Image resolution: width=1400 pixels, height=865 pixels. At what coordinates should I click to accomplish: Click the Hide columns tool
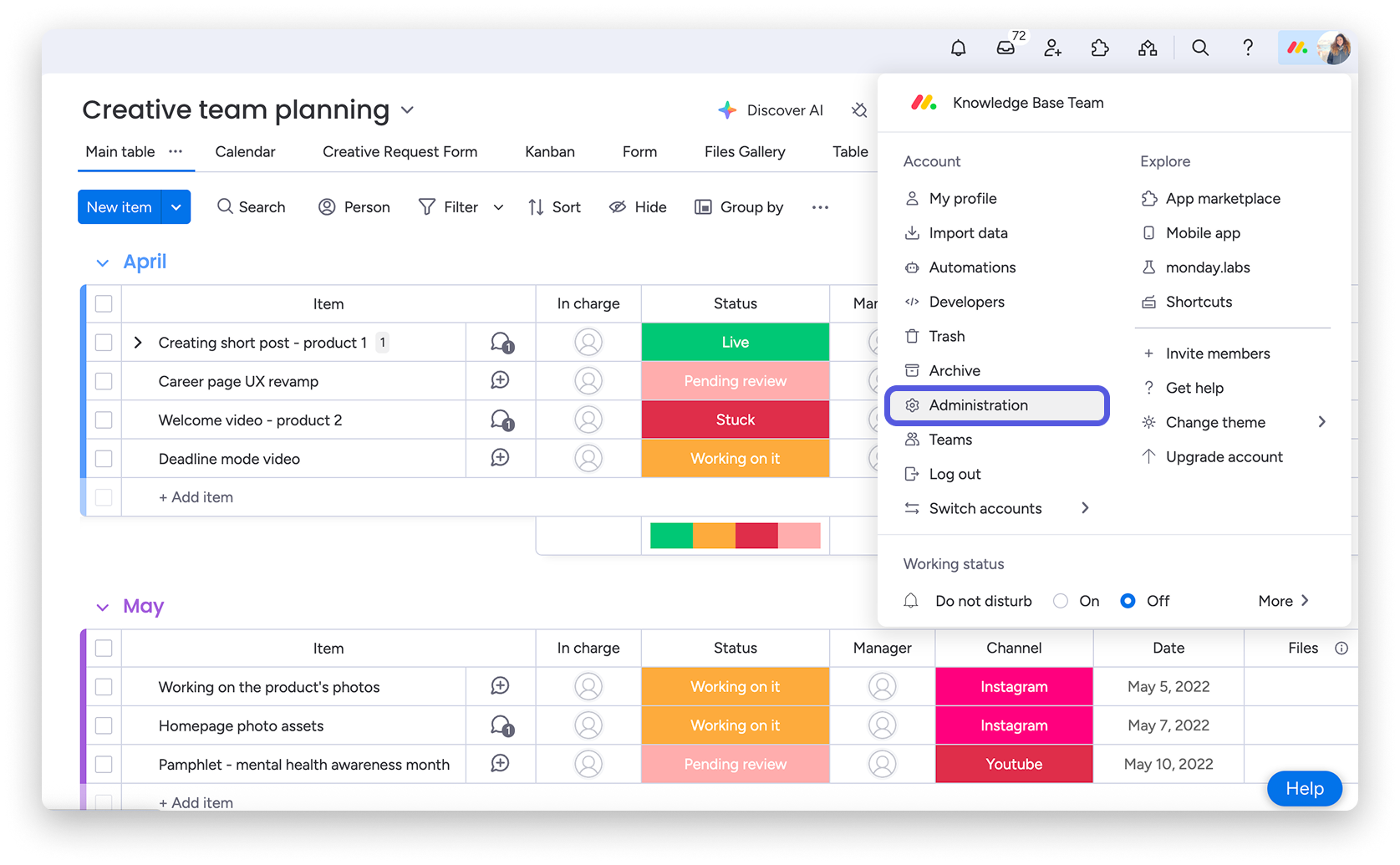tap(638, 207)
